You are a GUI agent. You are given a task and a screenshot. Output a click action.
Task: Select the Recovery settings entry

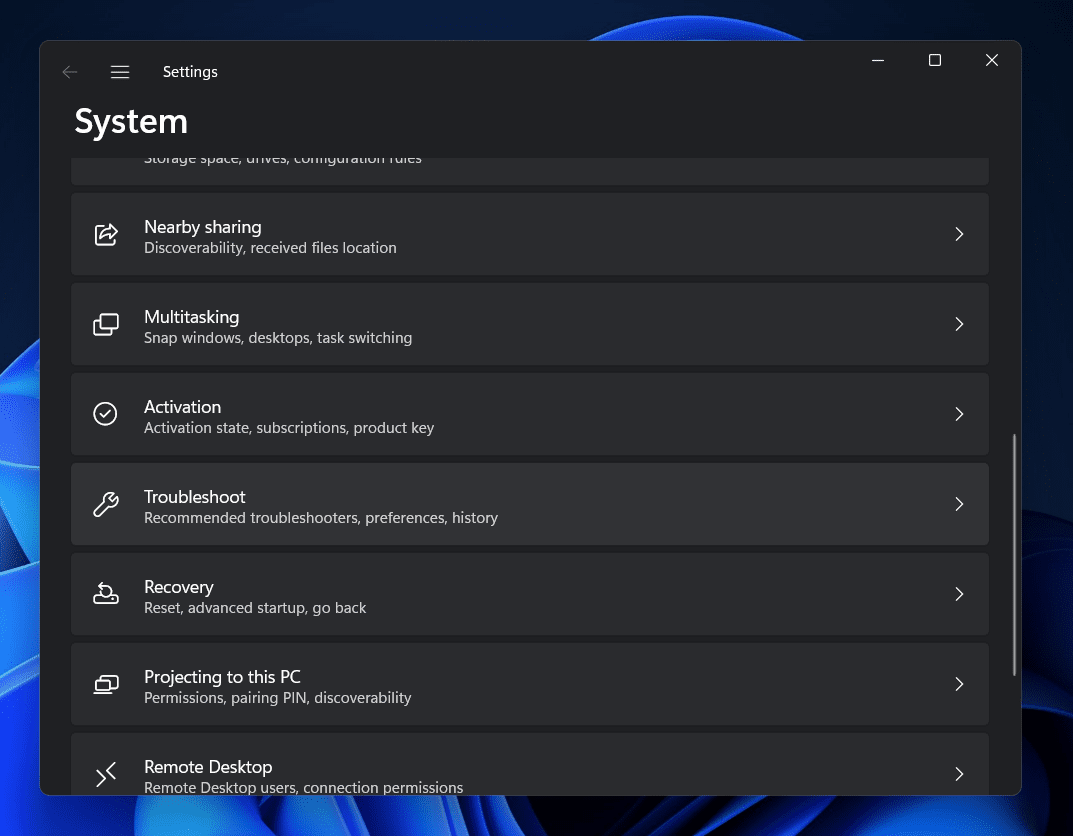[500, 595]
